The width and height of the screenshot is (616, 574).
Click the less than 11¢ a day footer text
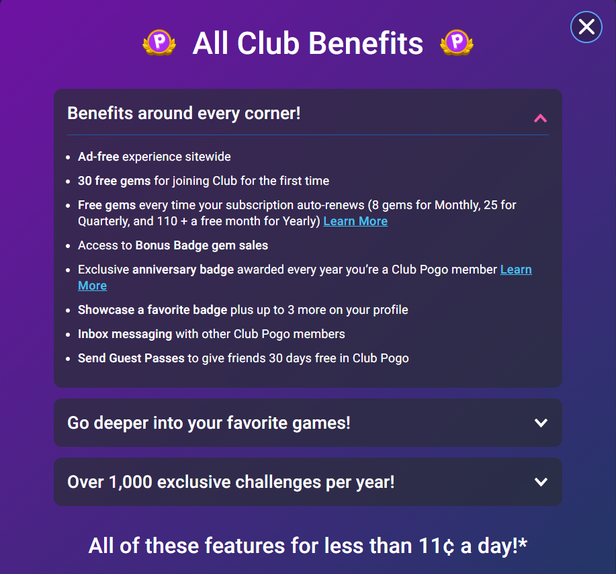pos(308,546)
